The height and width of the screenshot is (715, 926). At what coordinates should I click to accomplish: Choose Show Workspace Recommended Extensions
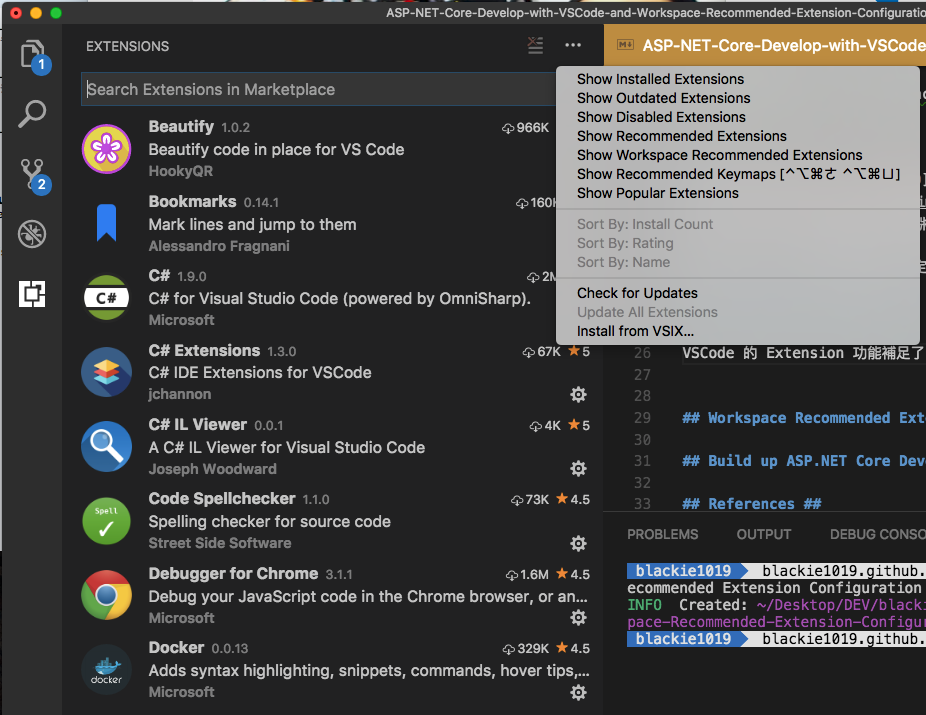pyautogui.click(x=719, y=155)
